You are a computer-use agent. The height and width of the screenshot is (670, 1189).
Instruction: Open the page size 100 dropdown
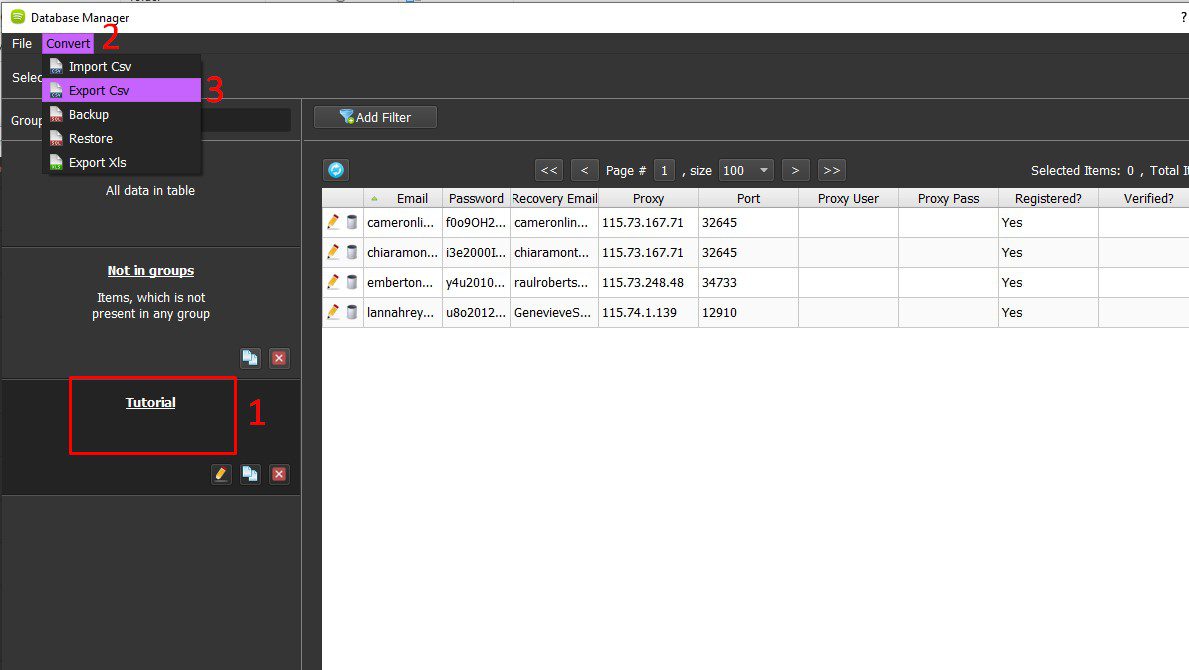click(x=745, y=171)
